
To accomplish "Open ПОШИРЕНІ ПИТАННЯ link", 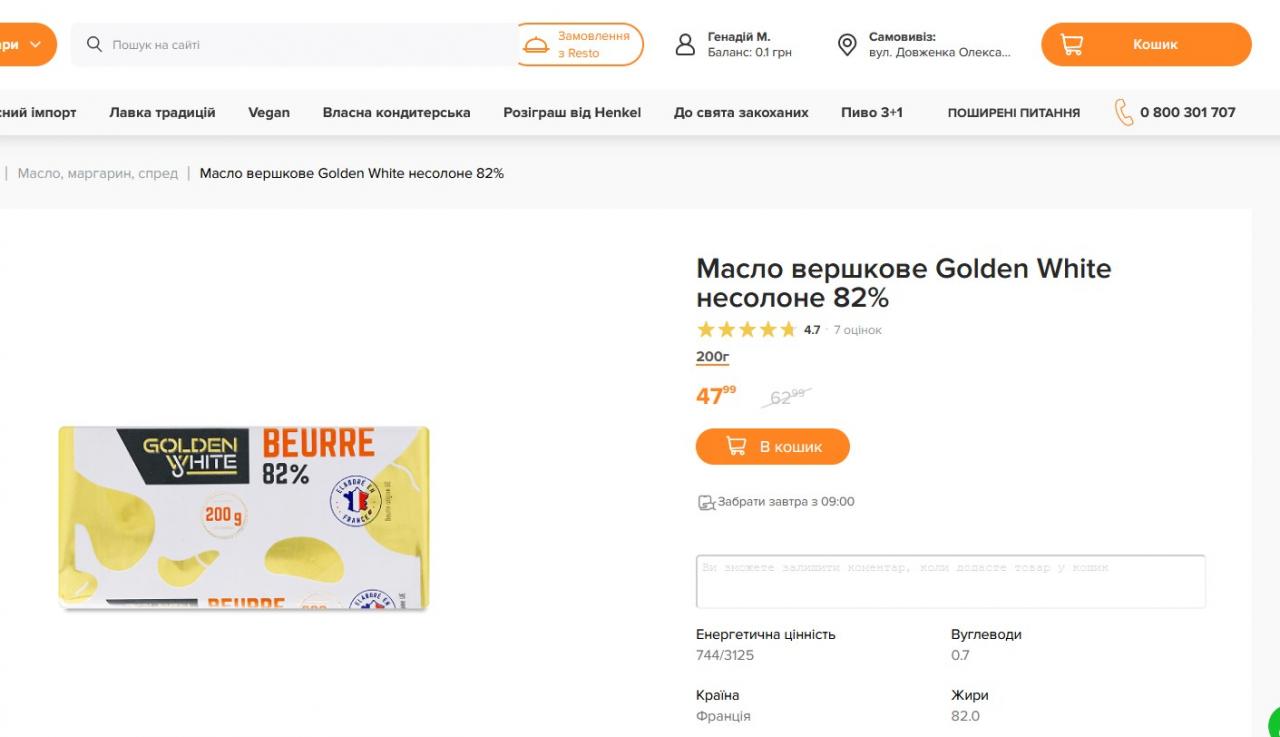I will pos(1013,113).
